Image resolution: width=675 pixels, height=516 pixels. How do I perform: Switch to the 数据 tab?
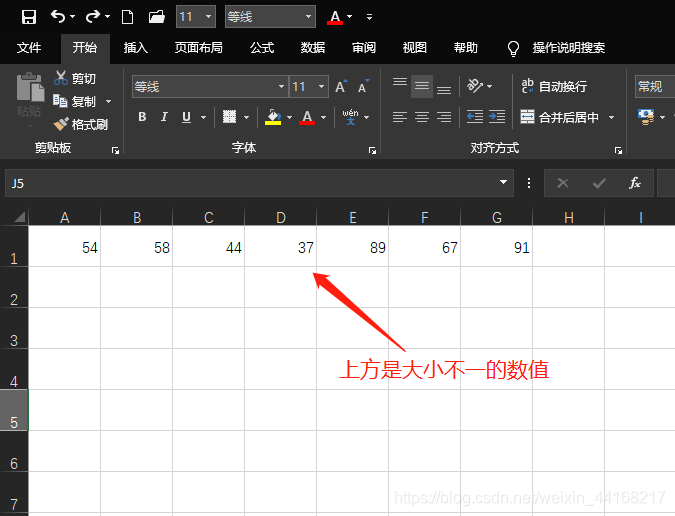point(313,47)
